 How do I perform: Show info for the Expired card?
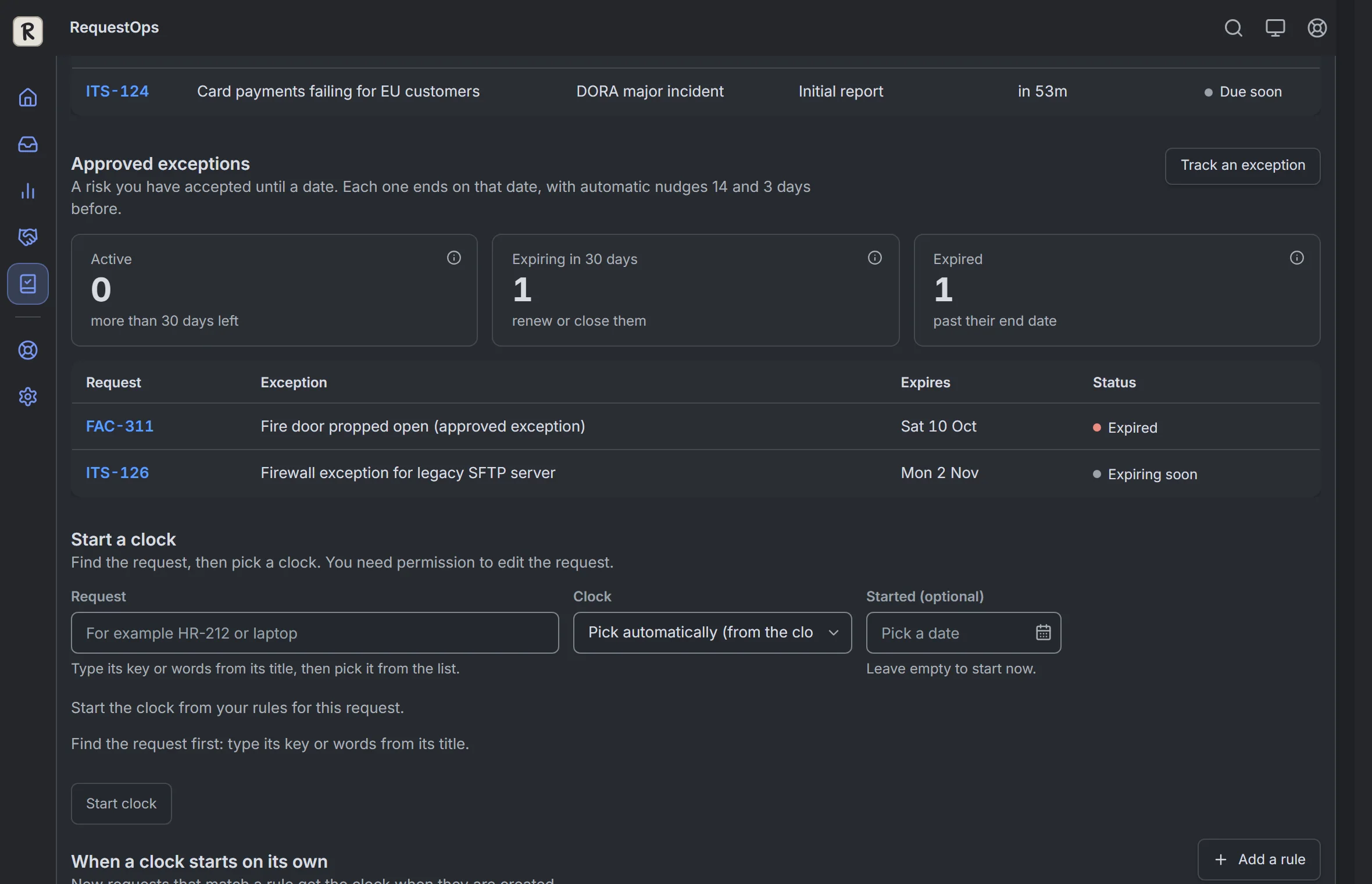tap(1296, 258)
